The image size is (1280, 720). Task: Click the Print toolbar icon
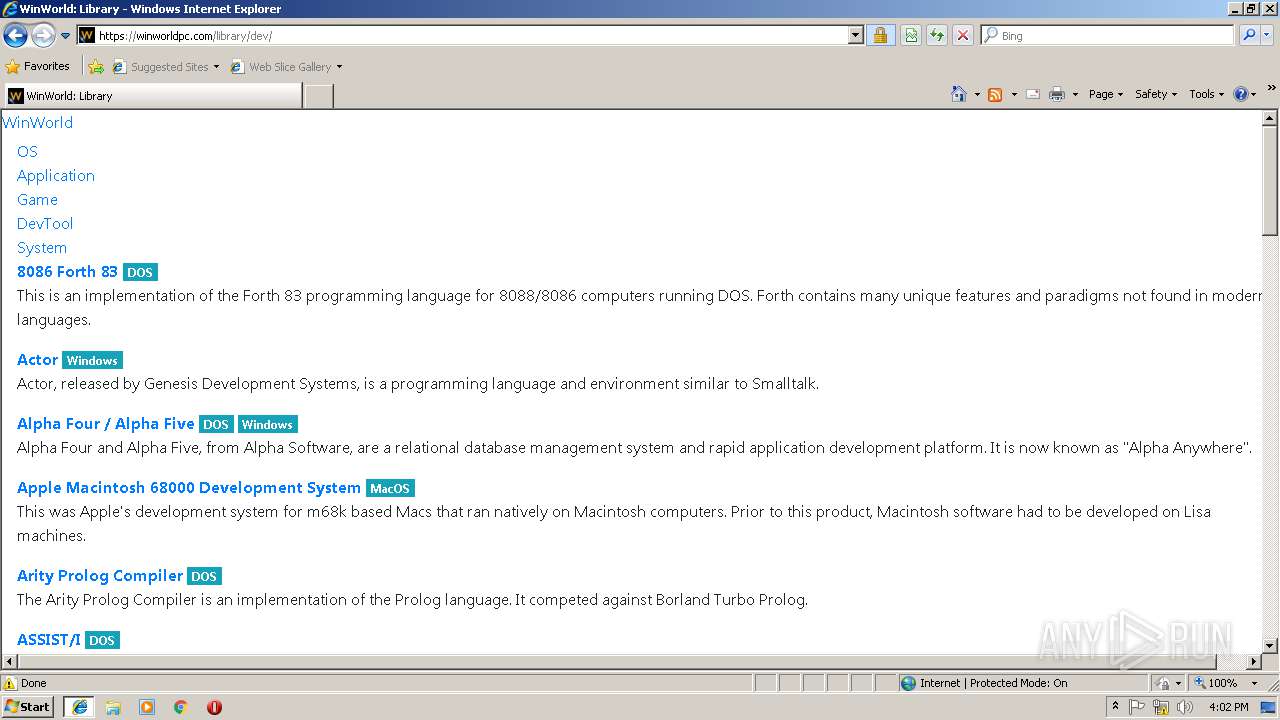1057,94
